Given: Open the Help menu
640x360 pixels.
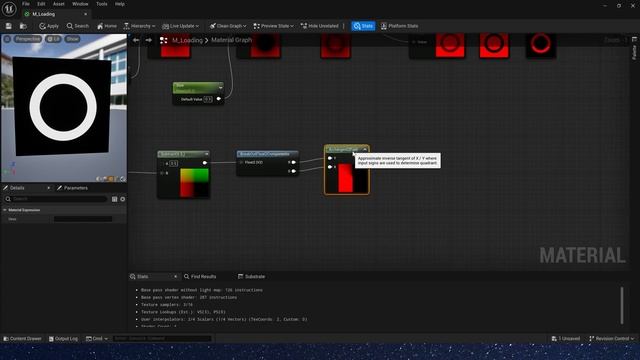Looking at the screenshot, I should 120,4.
